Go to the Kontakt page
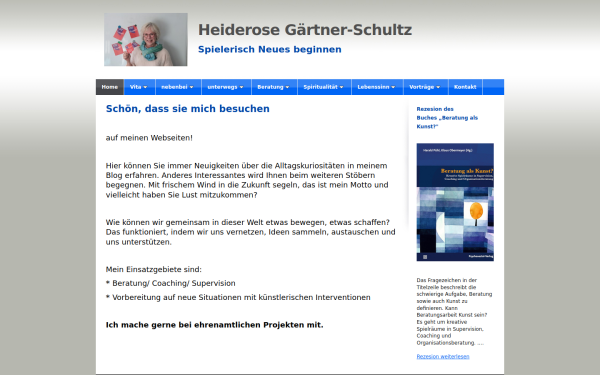Screen dimensions: 600x375 (x=465, y=87)
